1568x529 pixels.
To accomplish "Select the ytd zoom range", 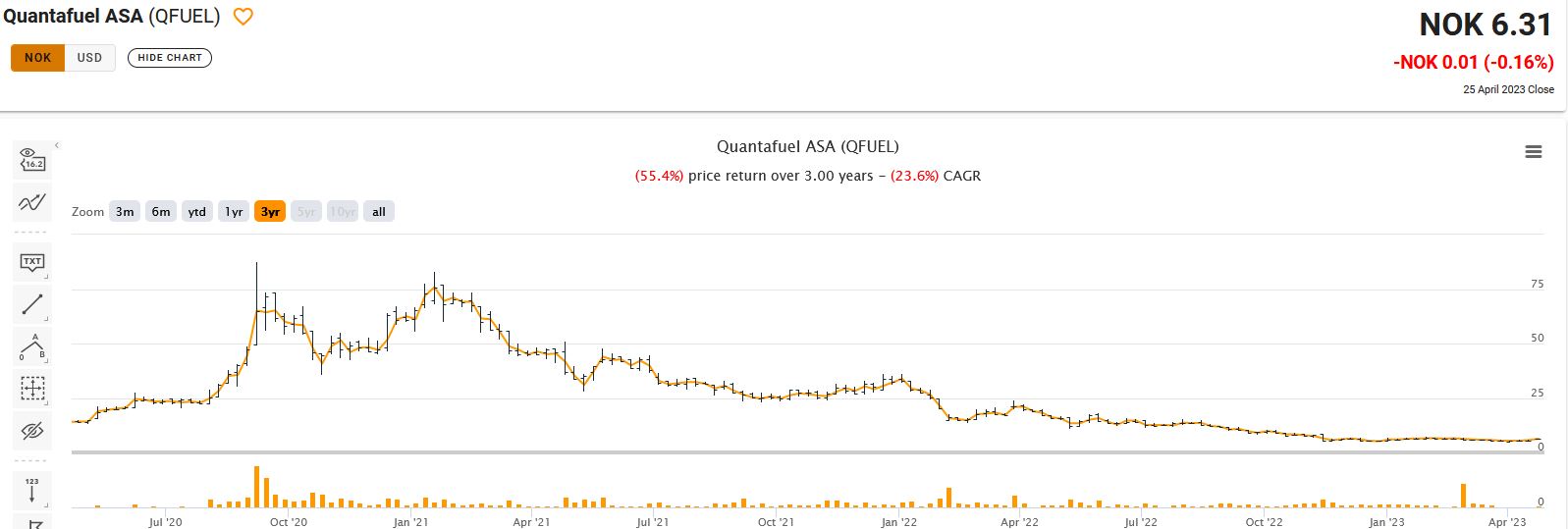I will coord(197,212).
